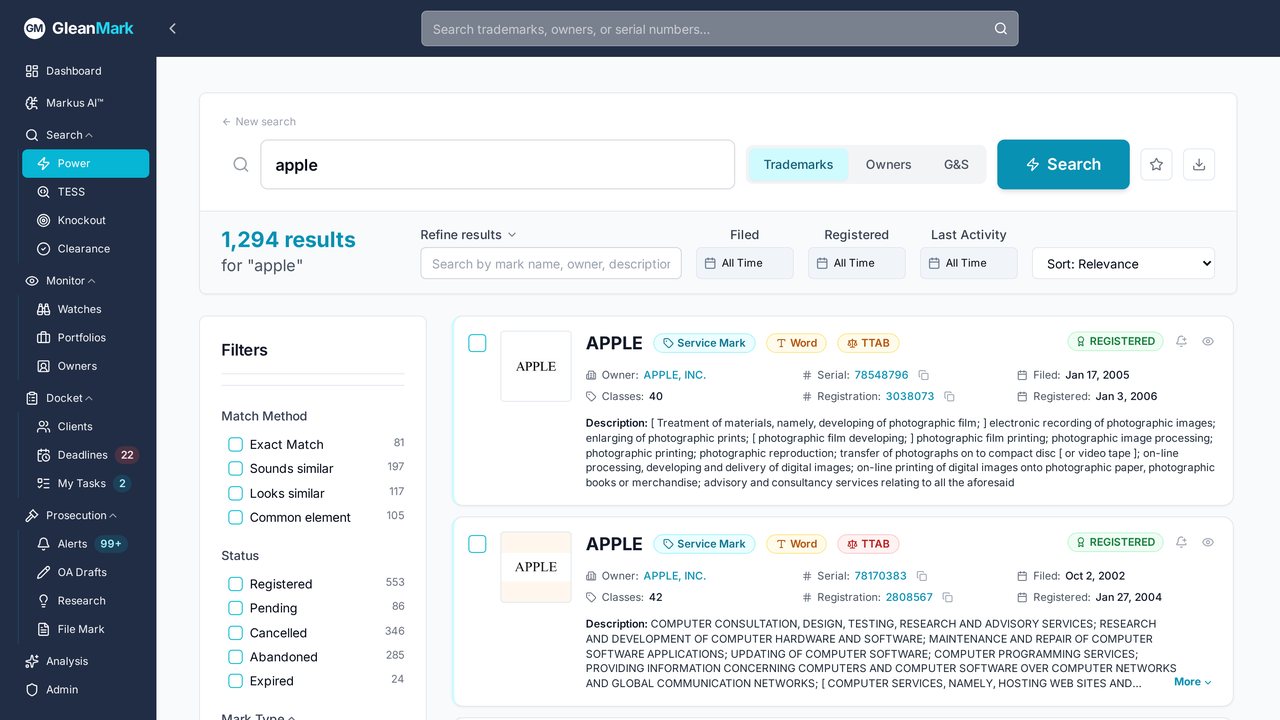
Task: Click into the refine results search field
Action: pyautogui.click(x=551, y=263)
